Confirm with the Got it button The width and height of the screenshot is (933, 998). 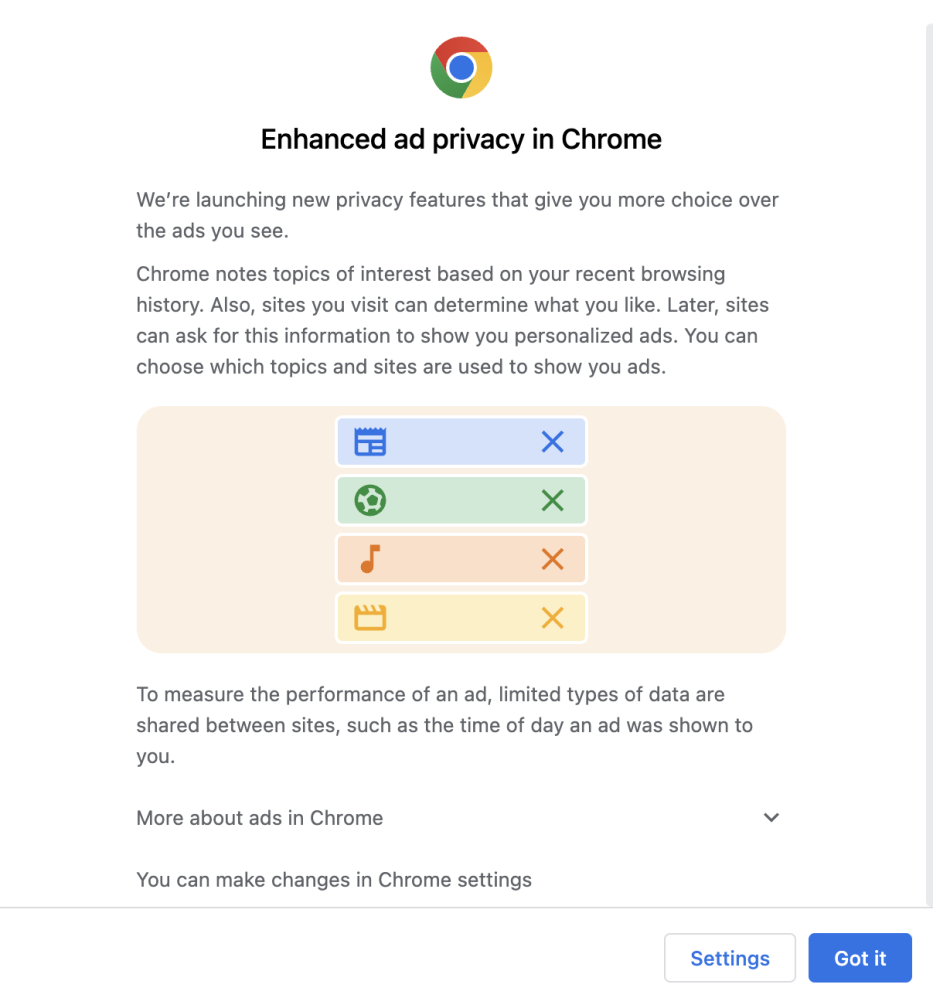860,958
